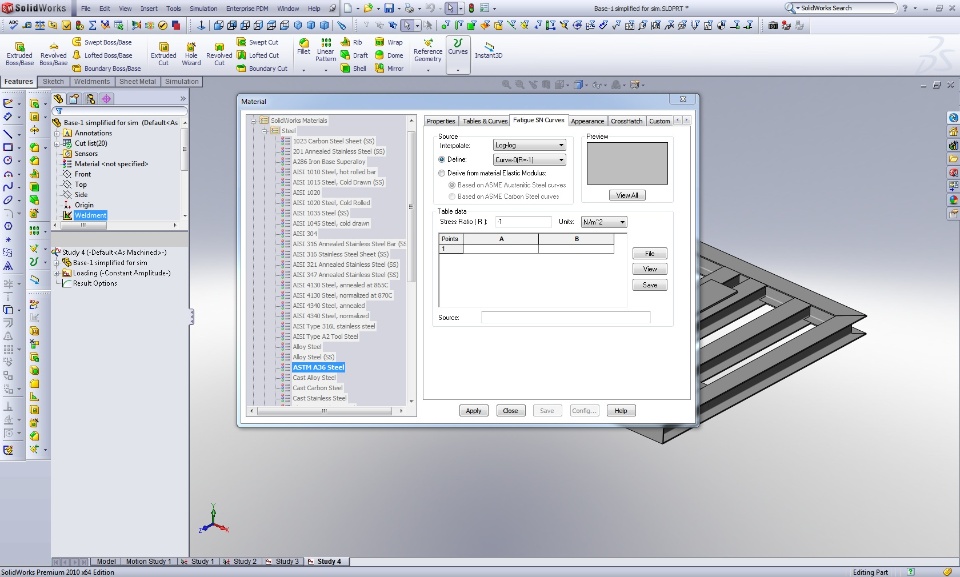This screenshot has height=577, width=960.
Task: Switch to the Tables & Curves tab
Action: click(x=485, y=121)
